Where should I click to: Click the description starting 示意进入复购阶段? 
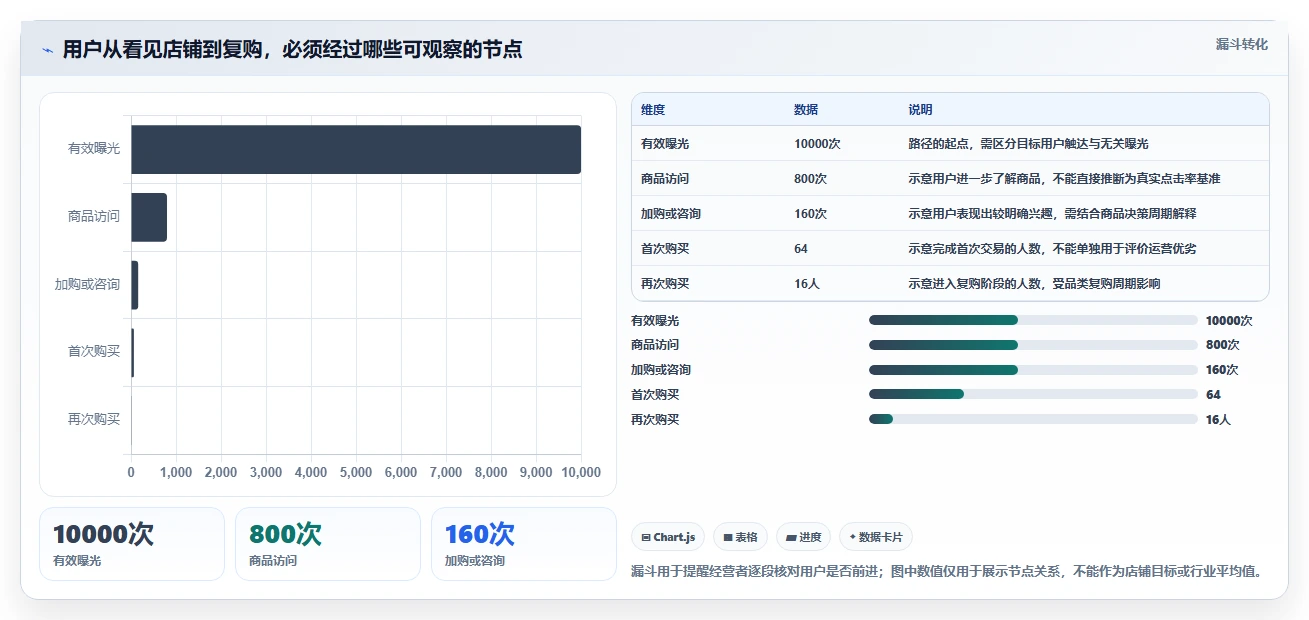1034,284
